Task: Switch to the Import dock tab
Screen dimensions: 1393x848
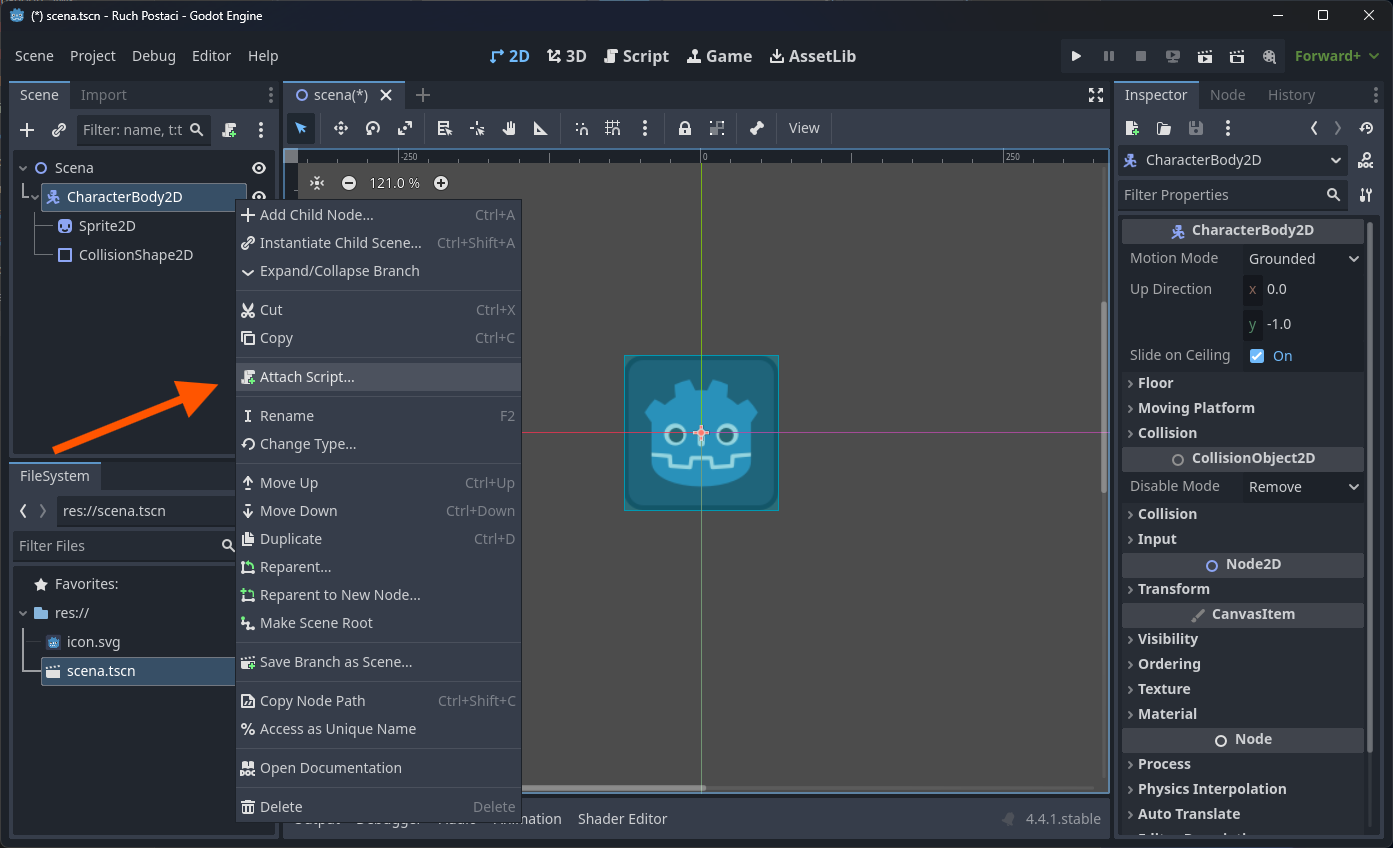Action: coord(104,95)
